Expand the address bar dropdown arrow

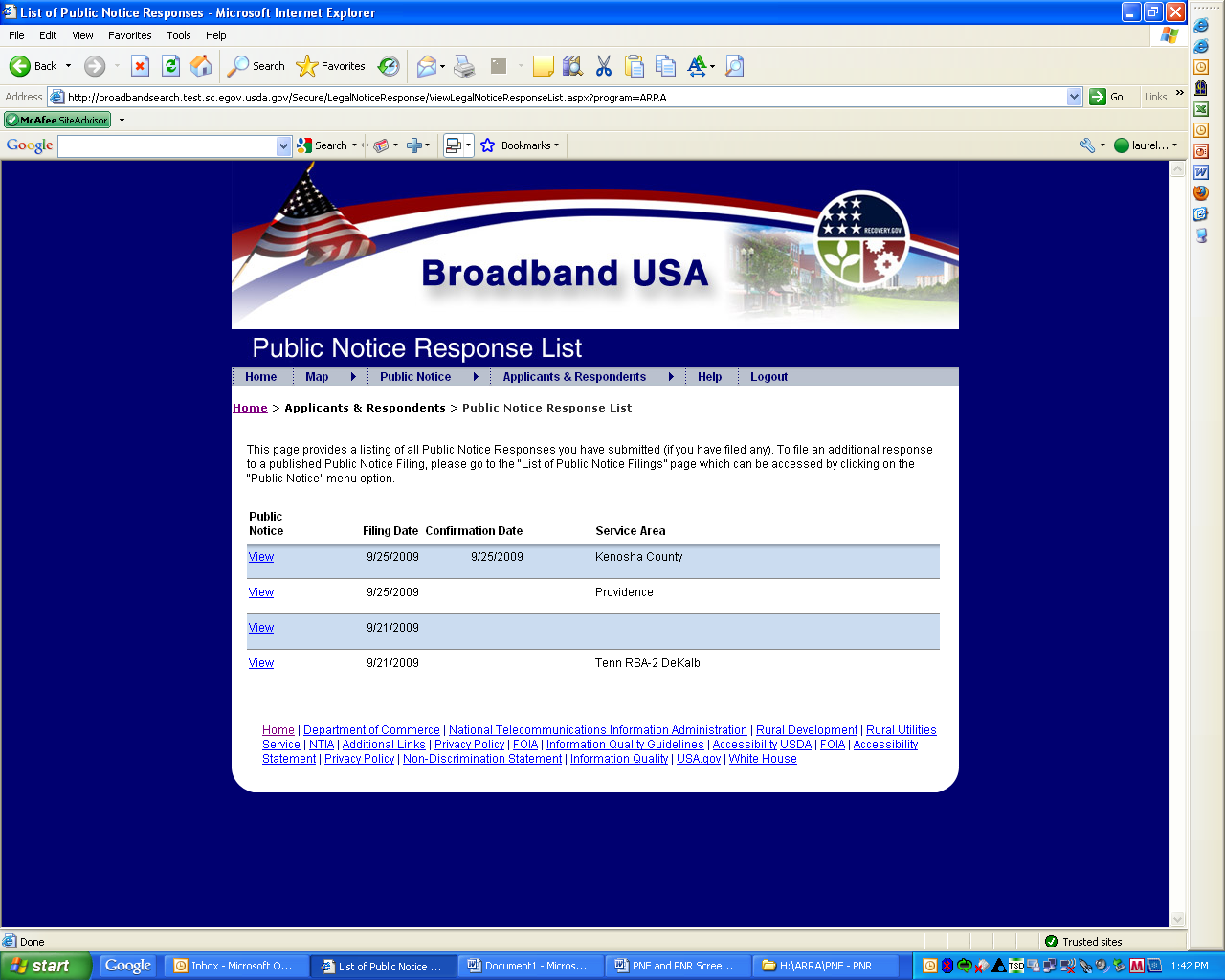tap(1074, 97)
